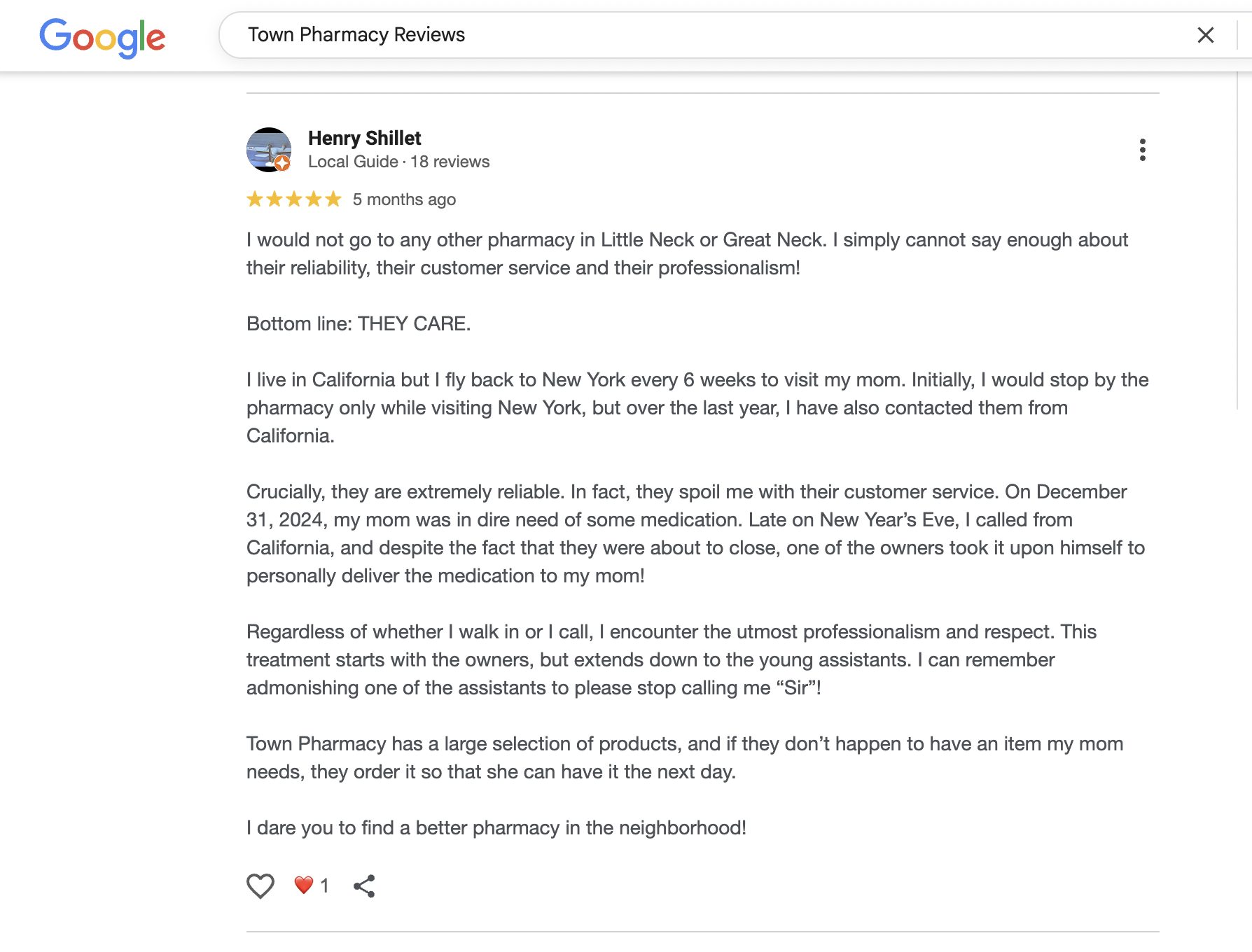This screenshot has width=1252, height=952.
Task: Click the Local Guide badge on avatar
Action: [x=282, y=164]
